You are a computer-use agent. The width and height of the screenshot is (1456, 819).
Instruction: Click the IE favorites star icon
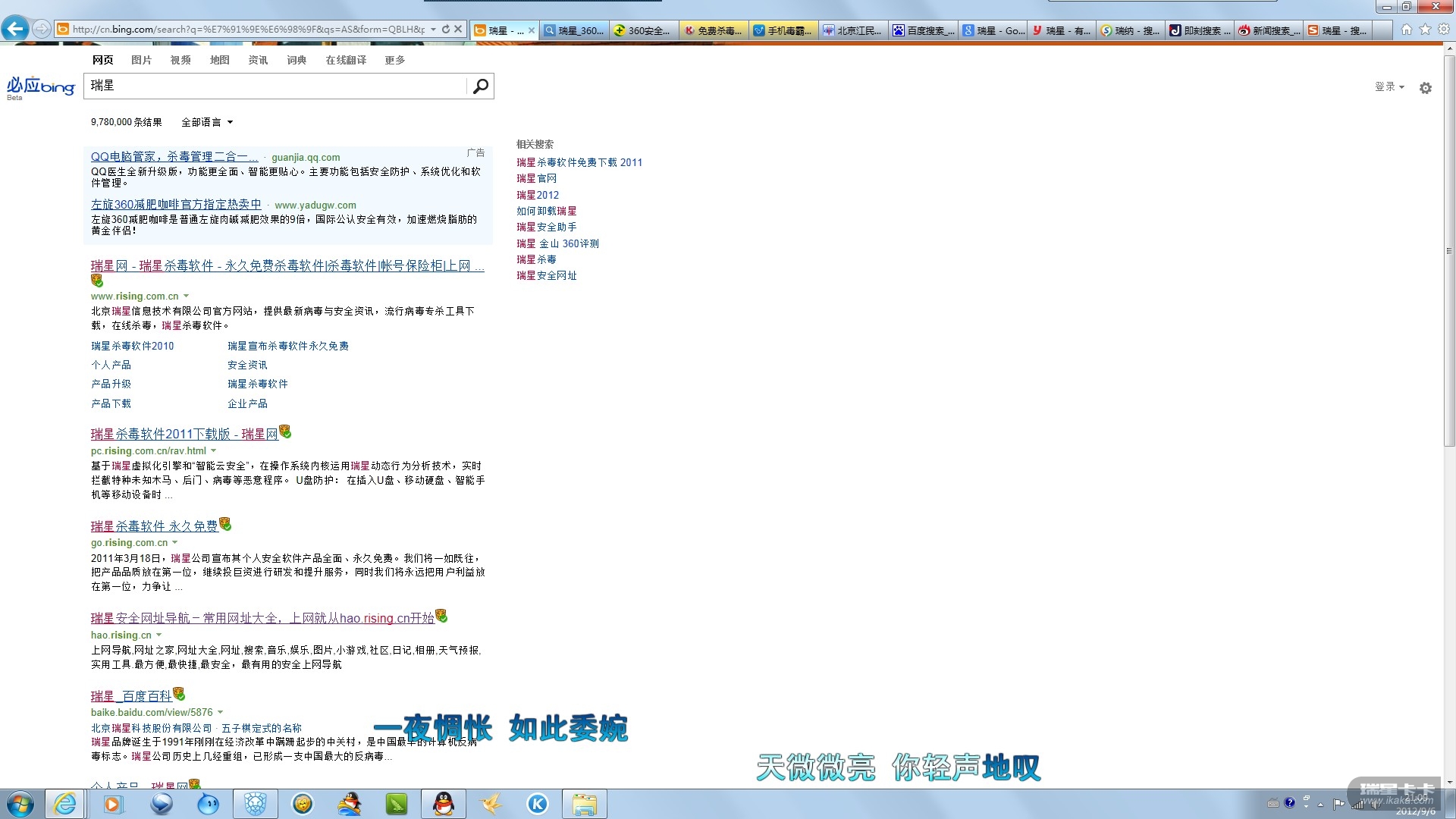pyautogui.click(x=1425, y=30)
